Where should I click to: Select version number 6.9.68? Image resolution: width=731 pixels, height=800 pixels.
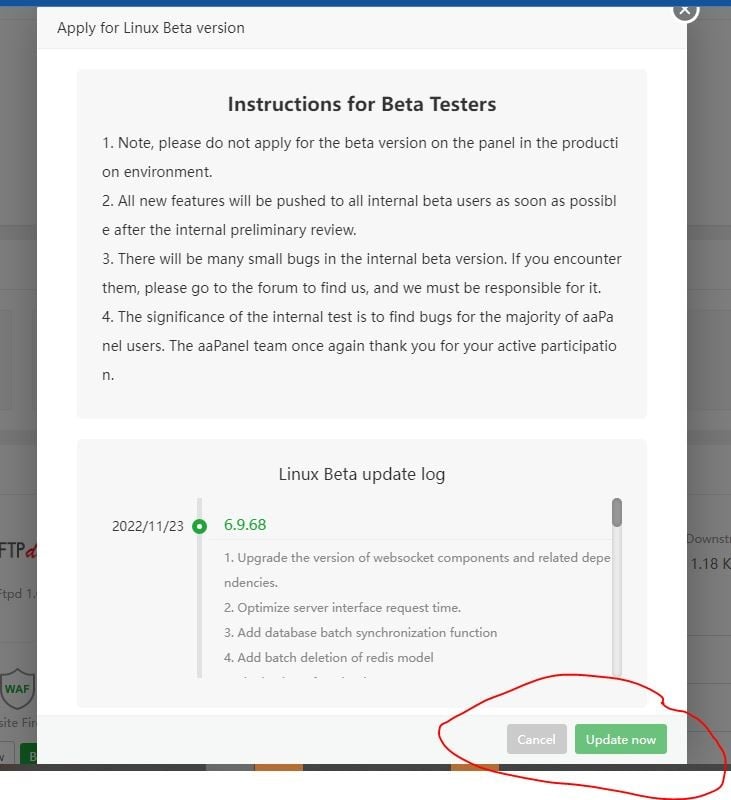tap(245, 525)
